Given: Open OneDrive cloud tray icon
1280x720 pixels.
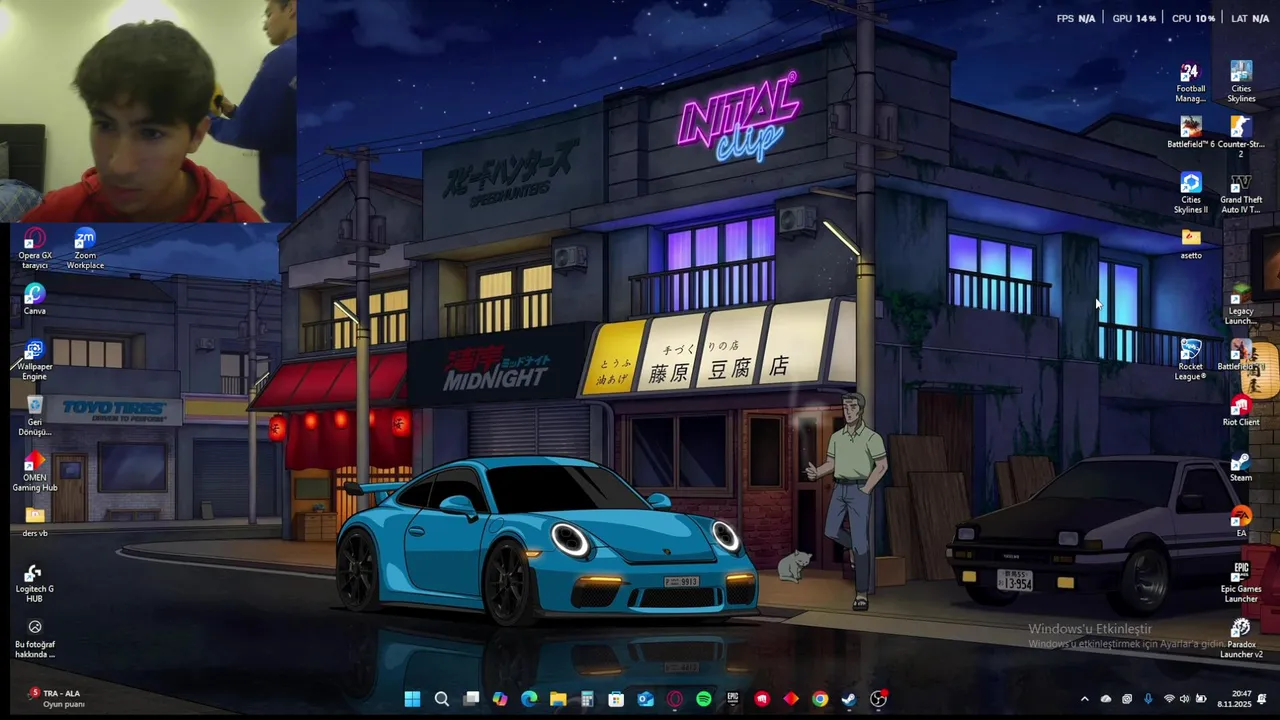Looking at the screenshot, I should point(1105,699).
